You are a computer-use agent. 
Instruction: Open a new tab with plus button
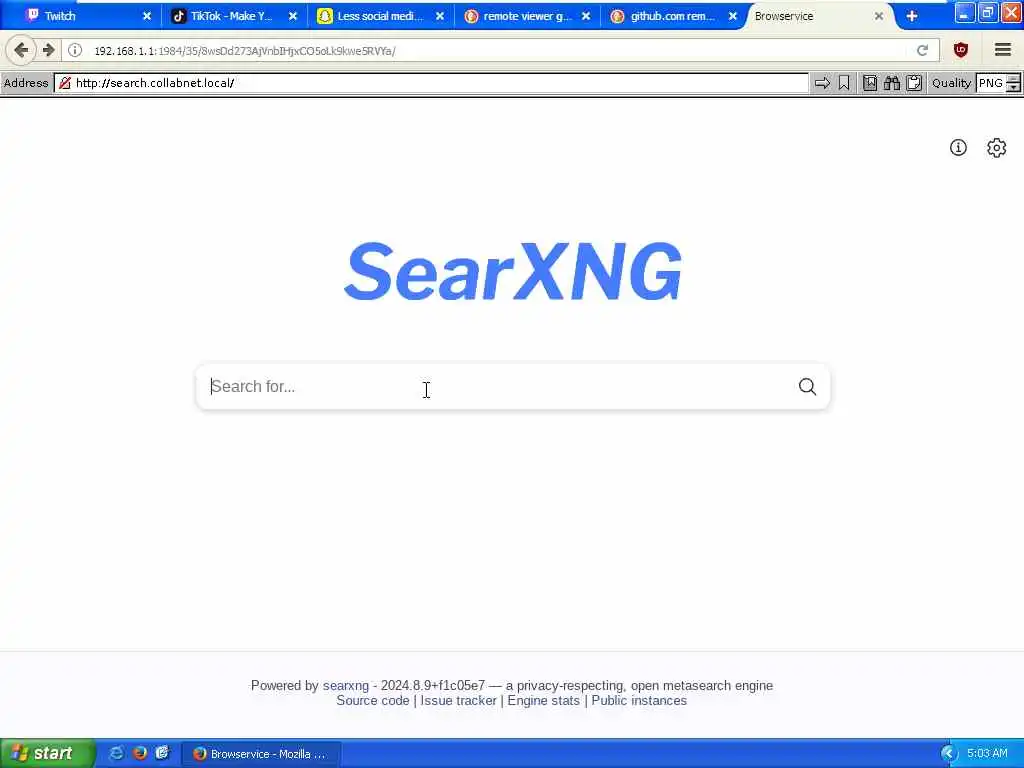[x=912, y=16]
